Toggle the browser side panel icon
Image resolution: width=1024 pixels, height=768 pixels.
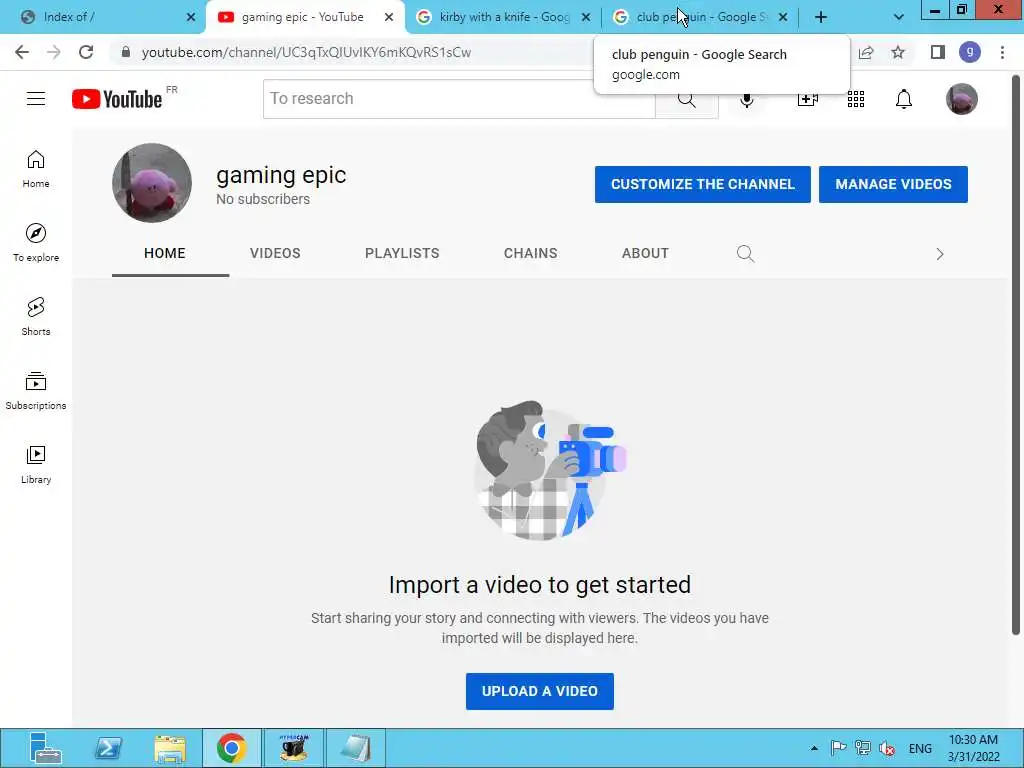[x=938, y=52]
